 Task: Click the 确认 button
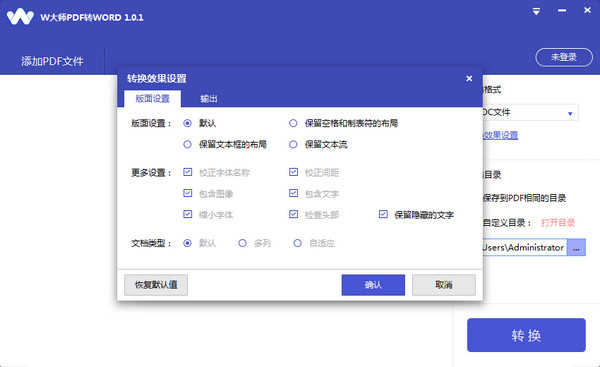tap(373, 285)
